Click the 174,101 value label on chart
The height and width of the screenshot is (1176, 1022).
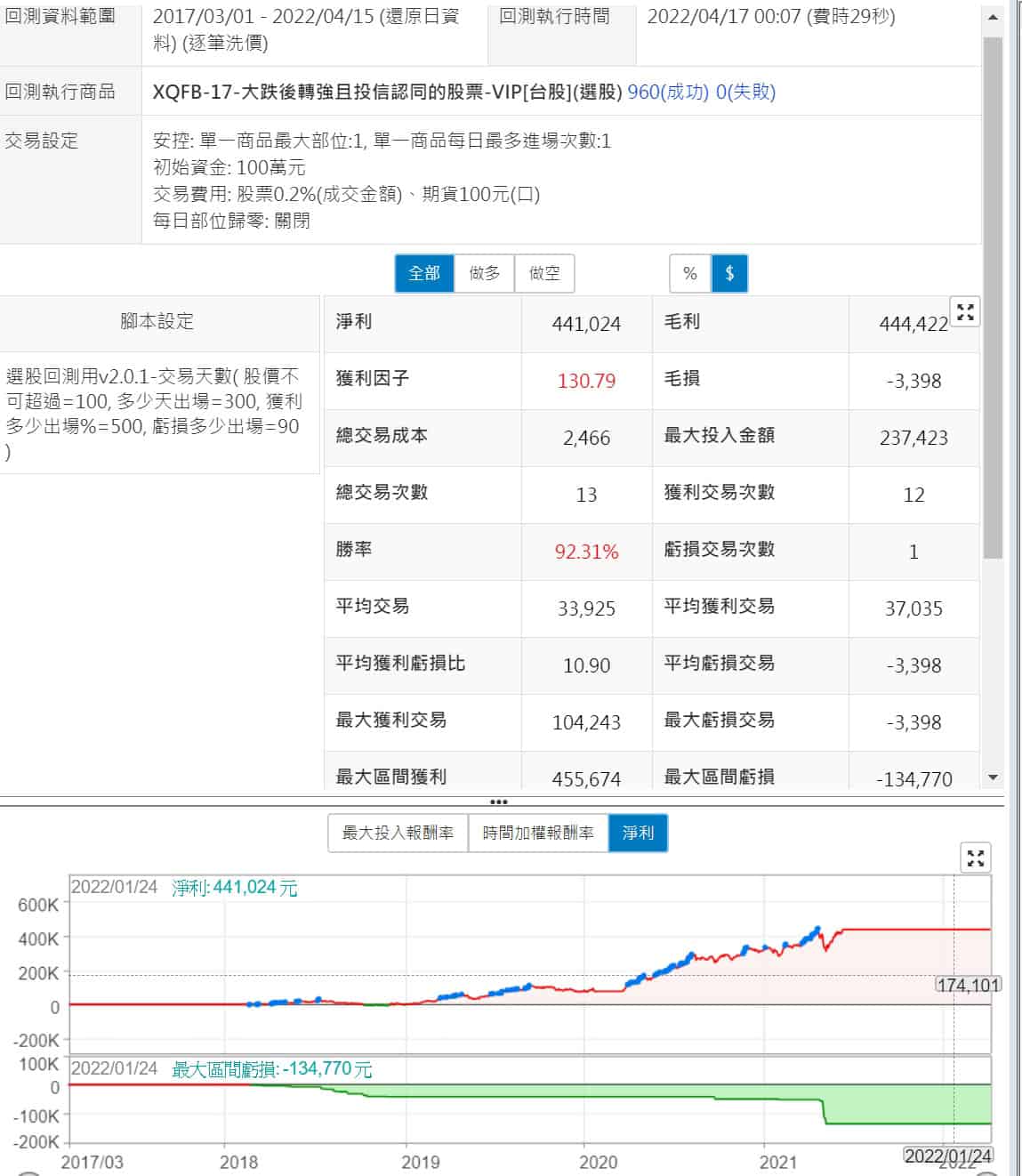pos(968,985)
